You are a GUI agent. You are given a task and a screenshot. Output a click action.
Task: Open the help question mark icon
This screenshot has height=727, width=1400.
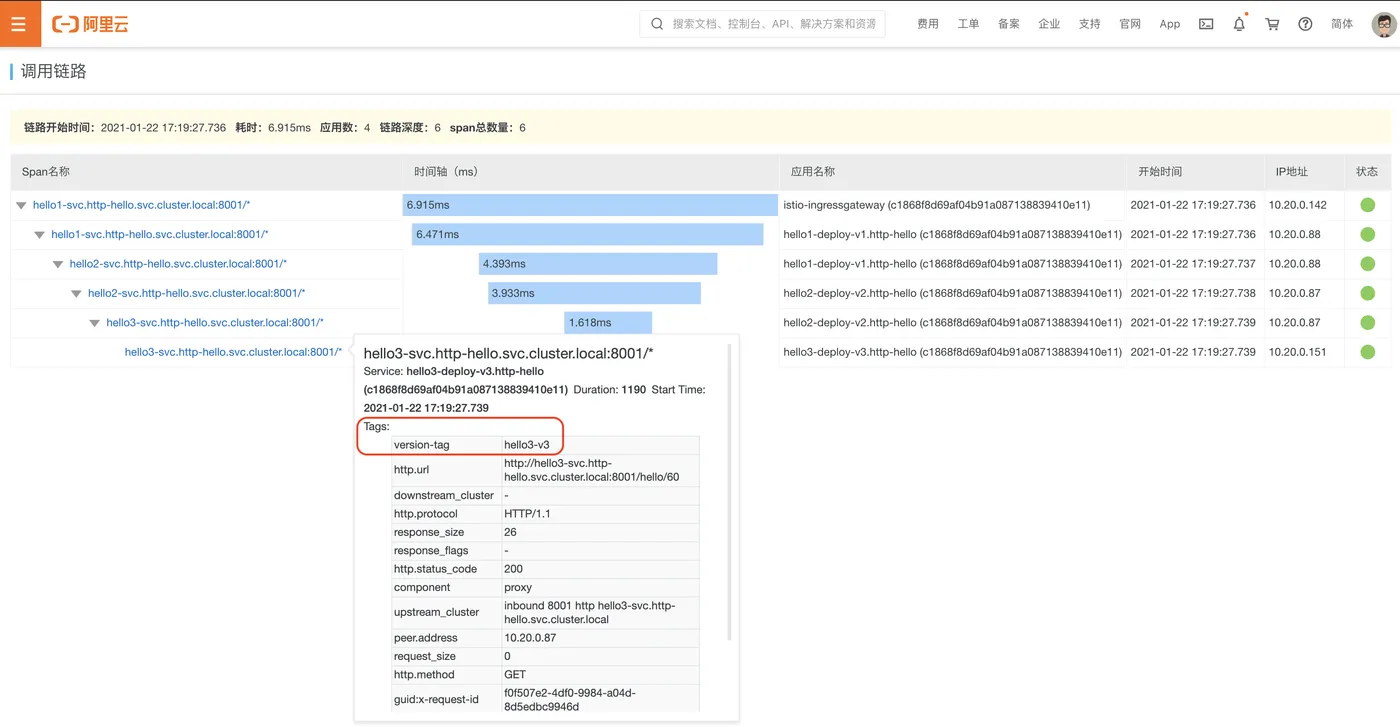(x=1305, y=24)
